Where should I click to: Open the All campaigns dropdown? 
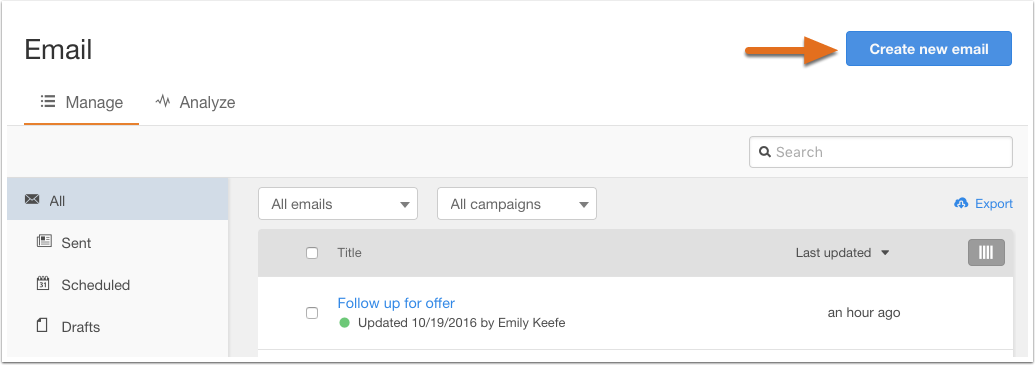pyautogui.click(x=517, y=204)
